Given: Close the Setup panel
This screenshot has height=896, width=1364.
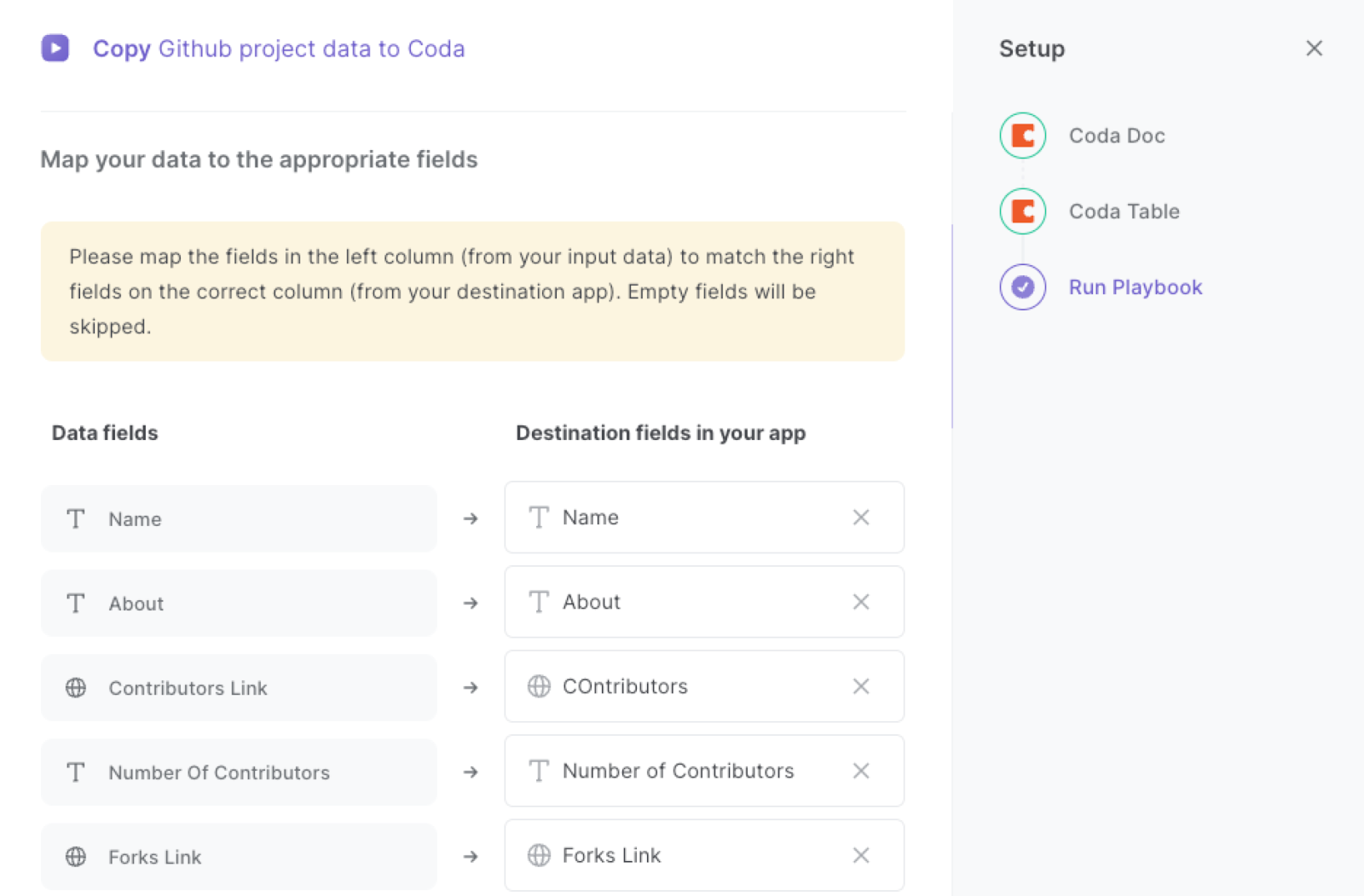Looking at the screenshot, I should (1314, 48).
